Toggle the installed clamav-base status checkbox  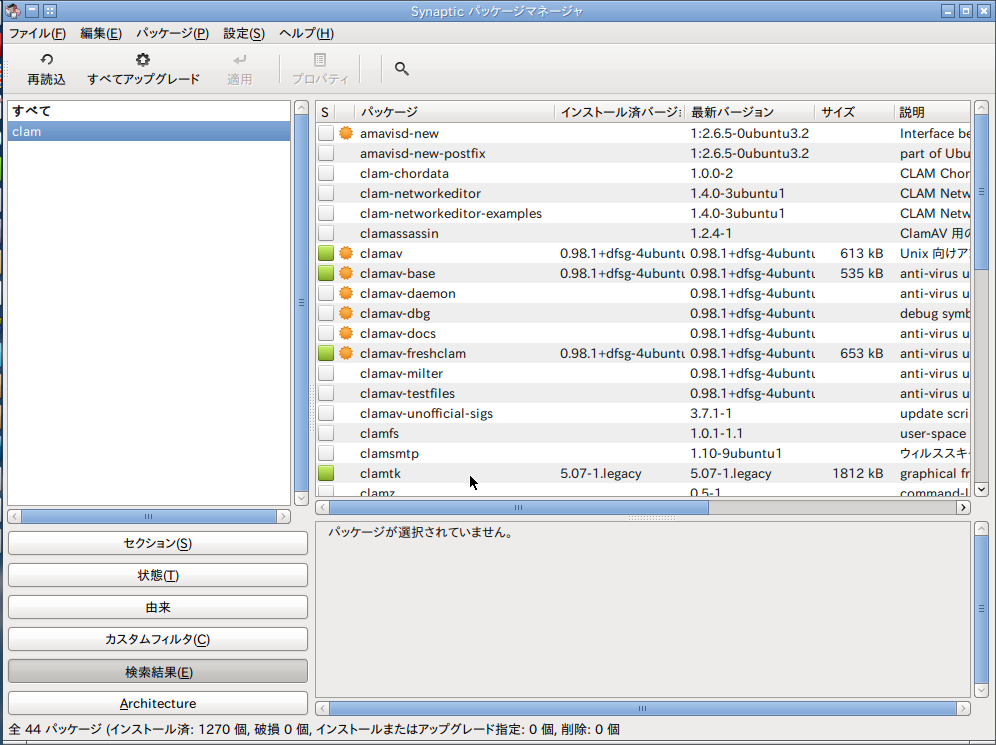click(326, 273)
